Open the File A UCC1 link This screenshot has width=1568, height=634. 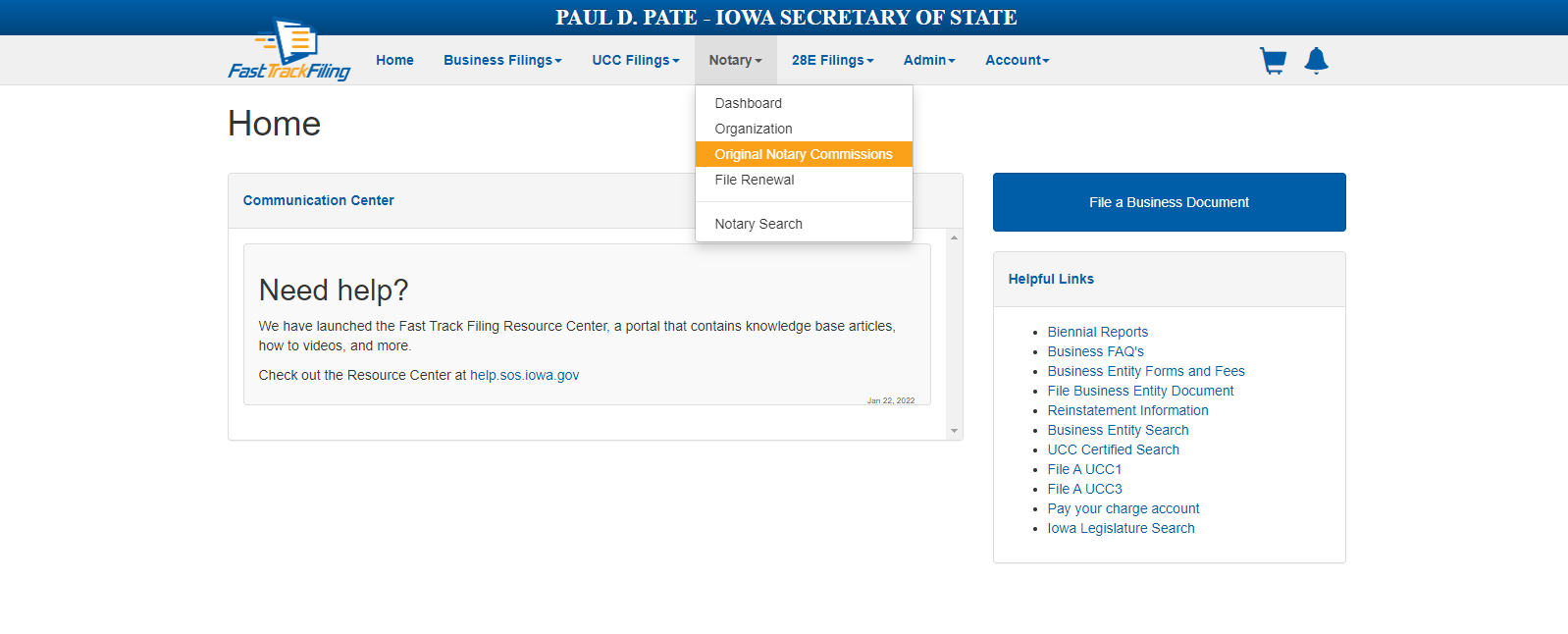[1084, 469]
